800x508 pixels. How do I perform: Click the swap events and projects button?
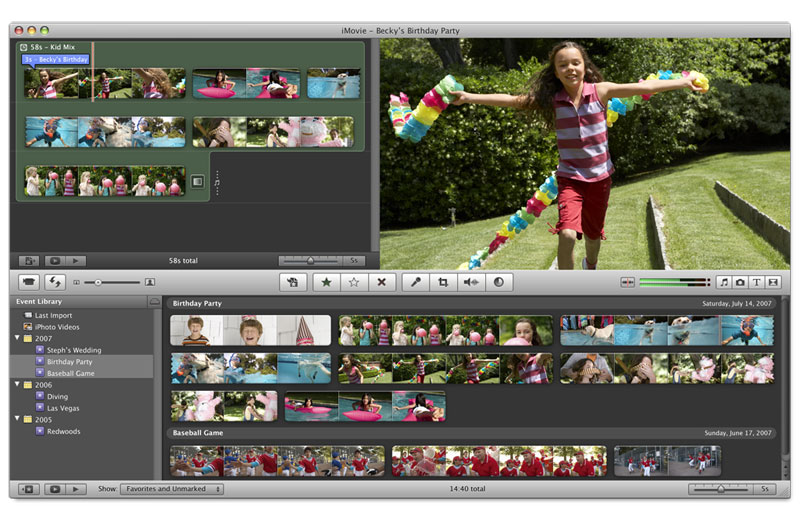[x=55, y=283]
